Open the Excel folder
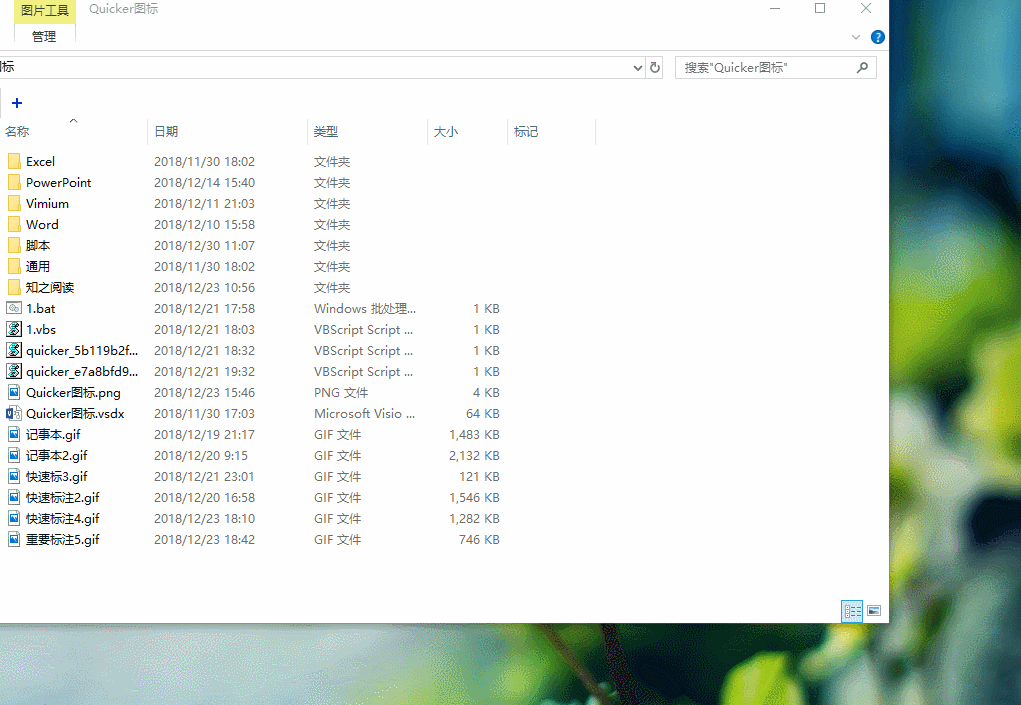 (x=42, y=161)
